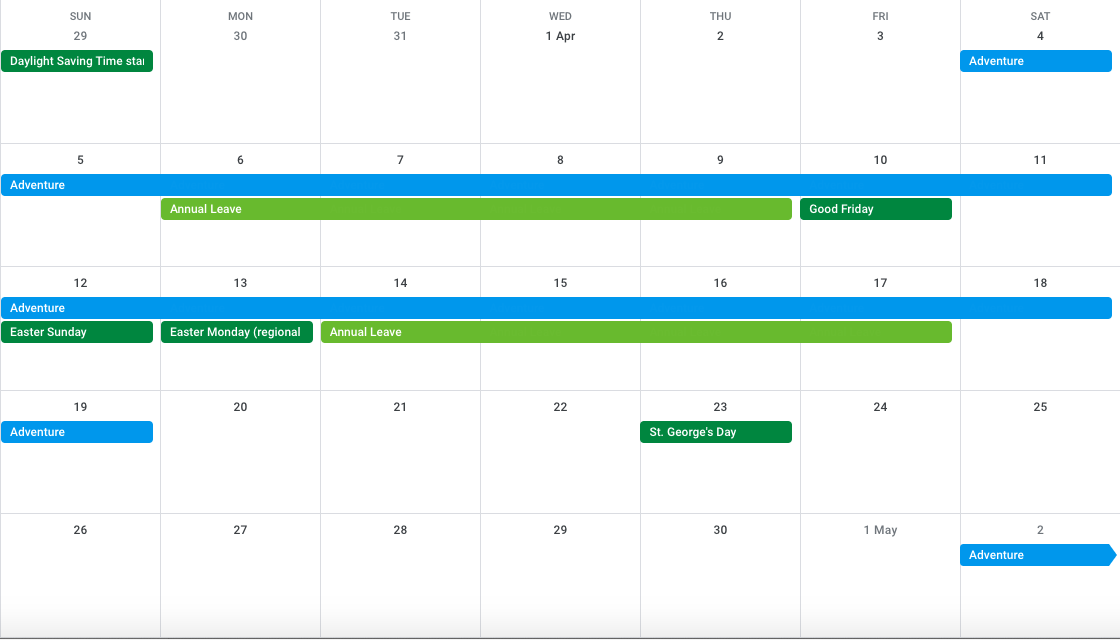Select date 31 in the Tuesday column
Screen dimensions: 1120x640
400,36
